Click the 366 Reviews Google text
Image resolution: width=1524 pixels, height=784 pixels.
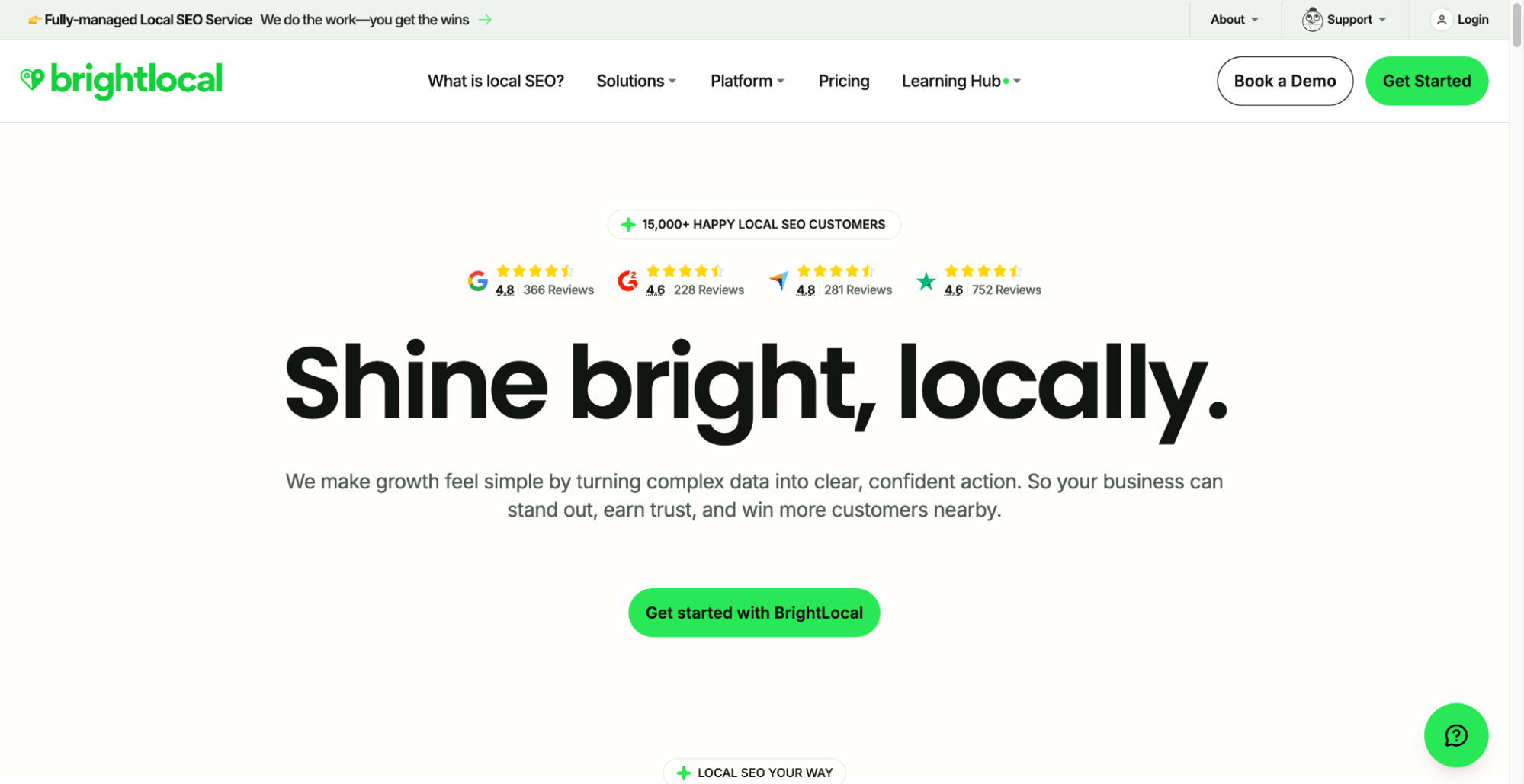click(x=558, y=290)
